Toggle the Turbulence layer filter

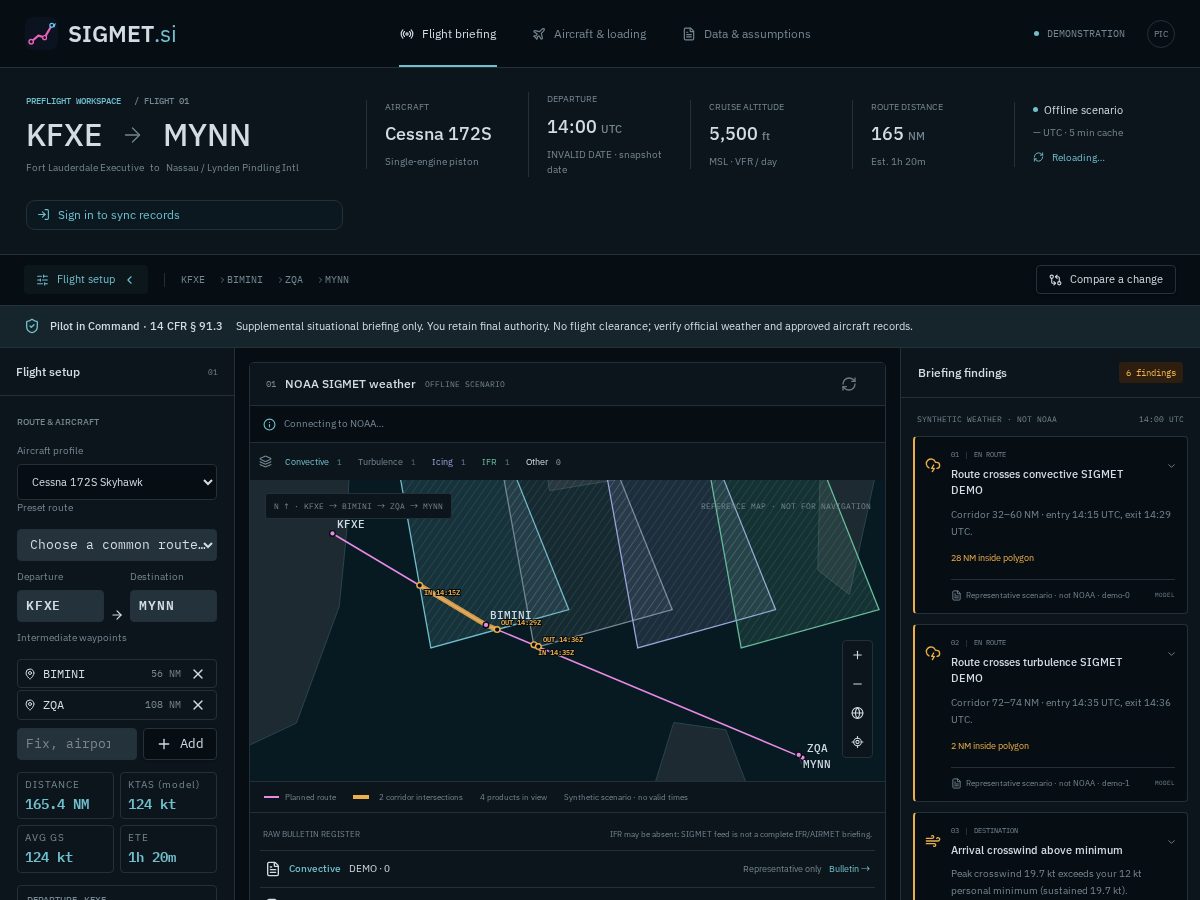386,462
